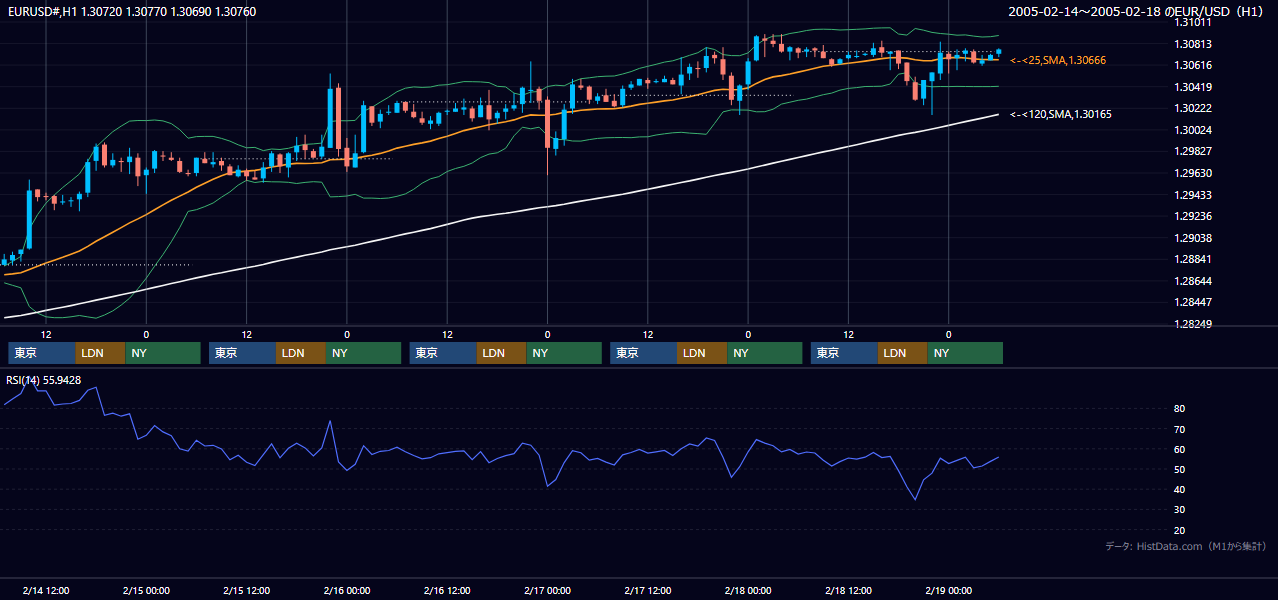Click the chart title 2005-02-14〜2005-02-18 のEUR/USD（H1）
Screen dimensions: 1278x600
[x=1135, y=11]
